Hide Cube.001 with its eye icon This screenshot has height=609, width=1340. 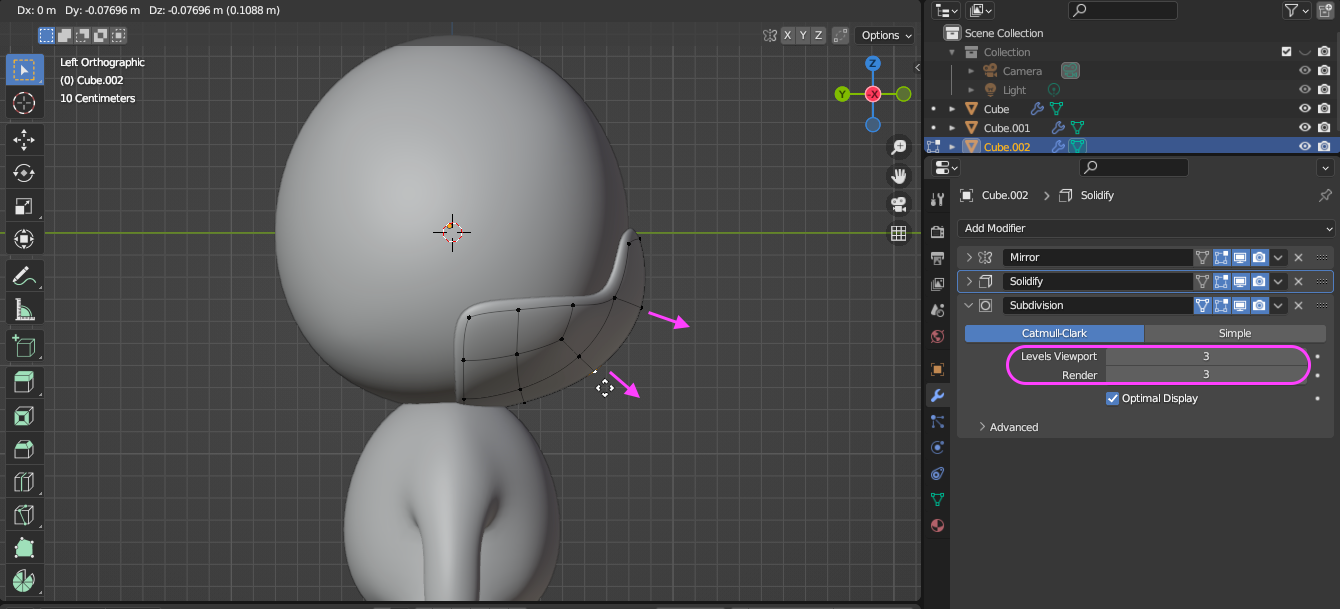[1304, 128]
